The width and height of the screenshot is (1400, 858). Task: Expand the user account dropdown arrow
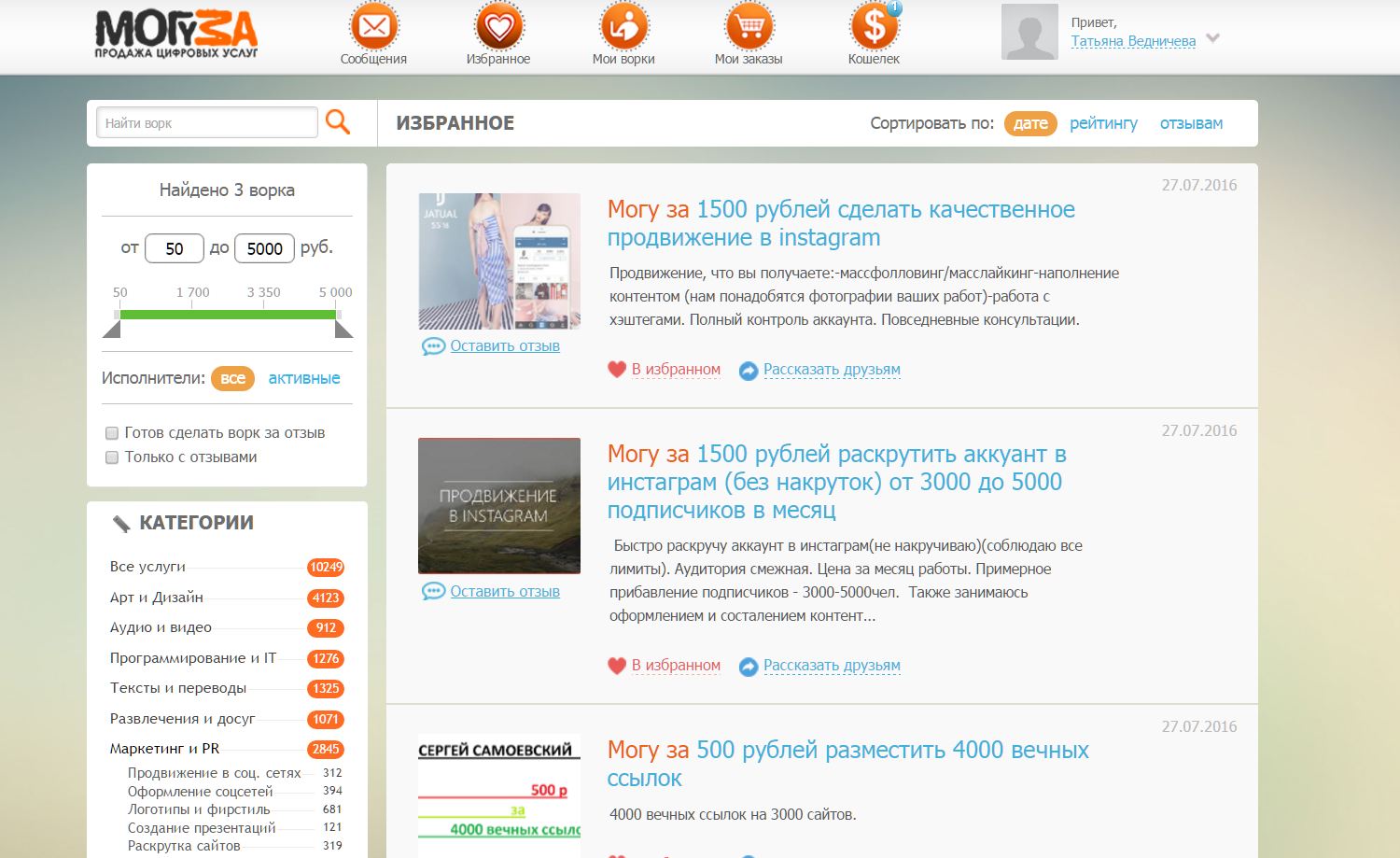(x=1212, y=39)
